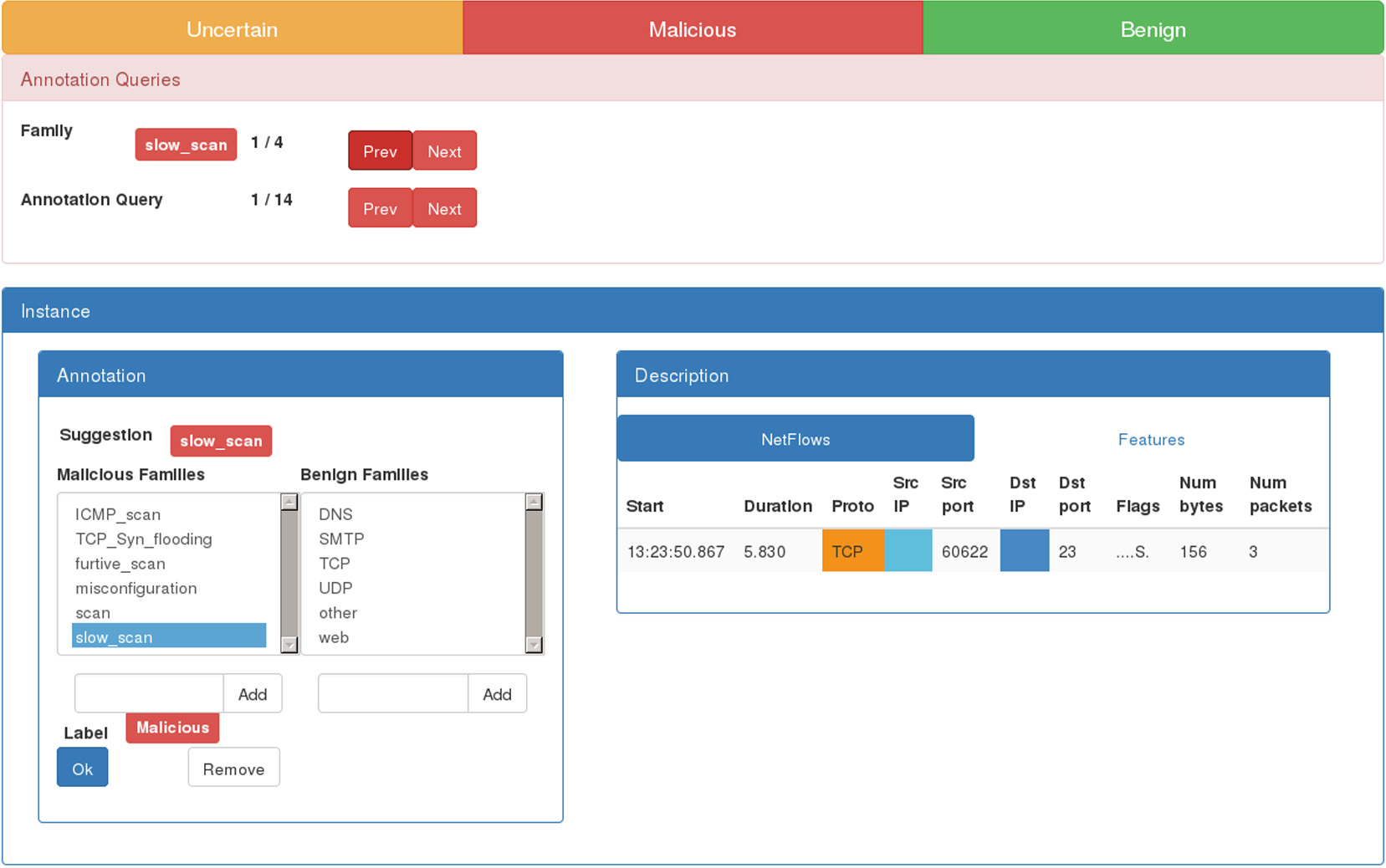The width and height of the screenshot is (1386, 868).
Task: Click the light blue Src IP cell
Action: pos(908,551)
